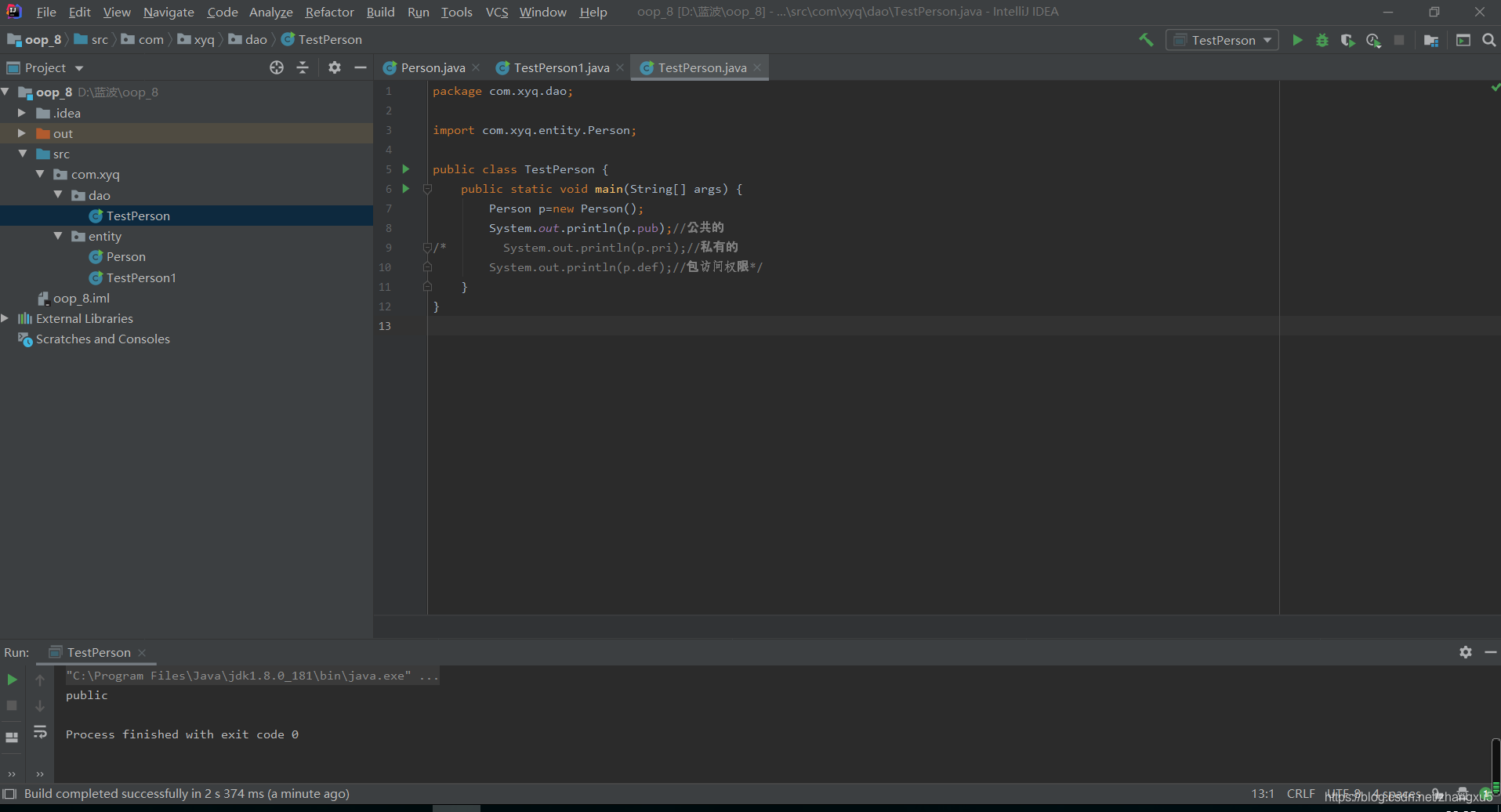Open Project Structure icon
The width and height of the screenshot is (1501, 812).
(x=1431, y=40)
